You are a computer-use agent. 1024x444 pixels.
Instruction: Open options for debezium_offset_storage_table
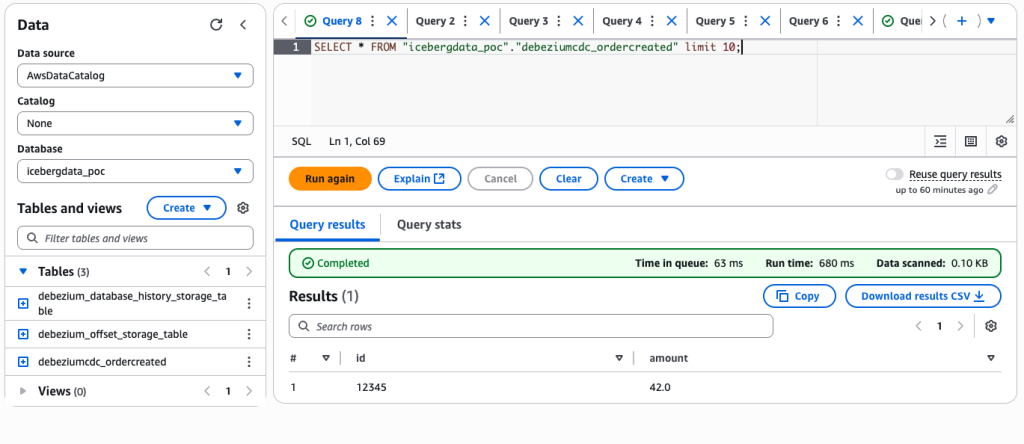[249, 334]
